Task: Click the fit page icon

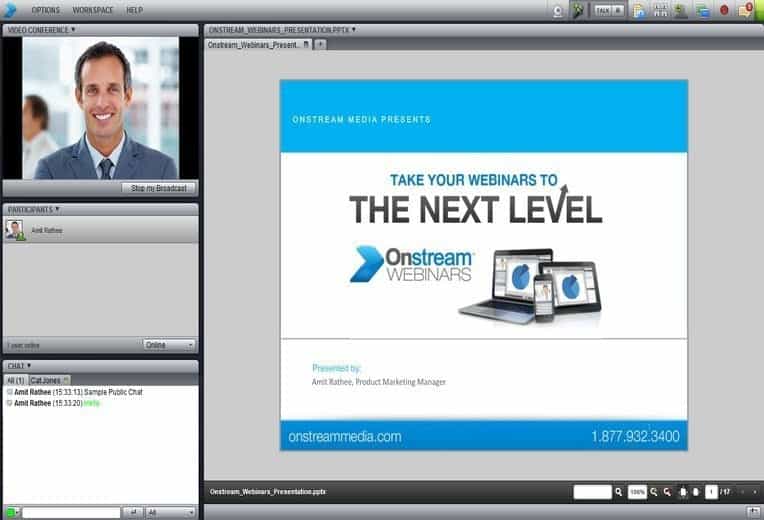Action: coord(696,492)
